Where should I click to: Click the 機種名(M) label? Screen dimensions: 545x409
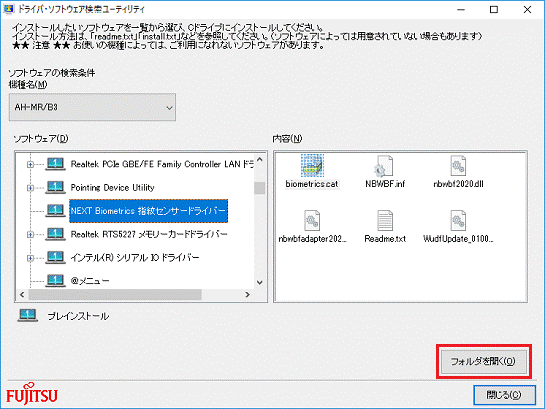28,84
